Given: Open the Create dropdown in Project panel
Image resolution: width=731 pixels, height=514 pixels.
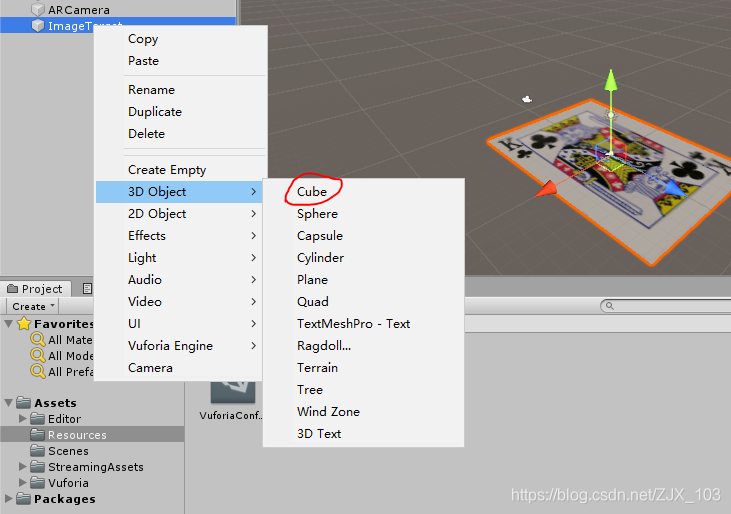Looking at the screenshot, I should coord(33,306).
